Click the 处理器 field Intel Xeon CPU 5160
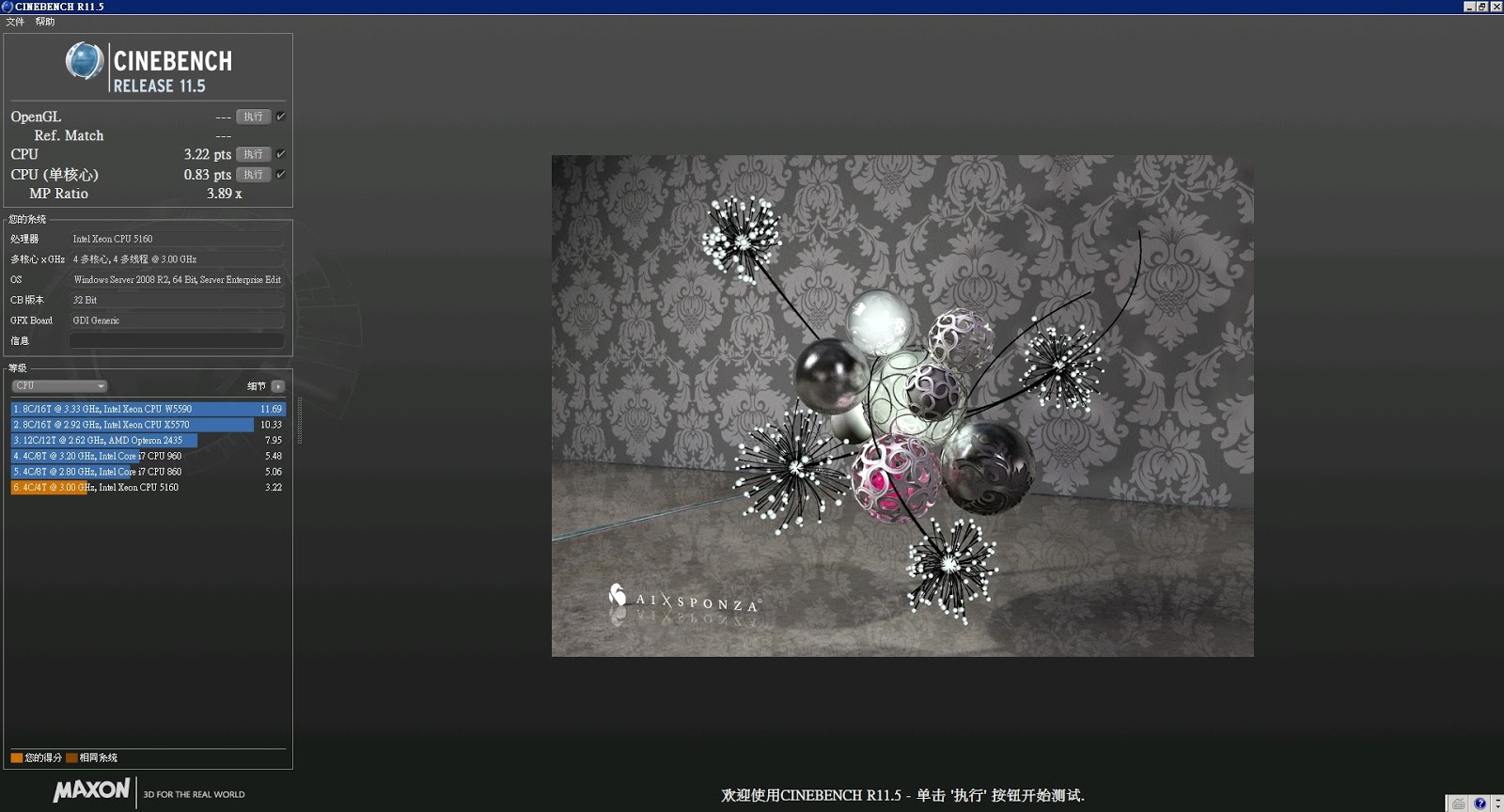This screenshot has height=812, width=1504. 177,239
